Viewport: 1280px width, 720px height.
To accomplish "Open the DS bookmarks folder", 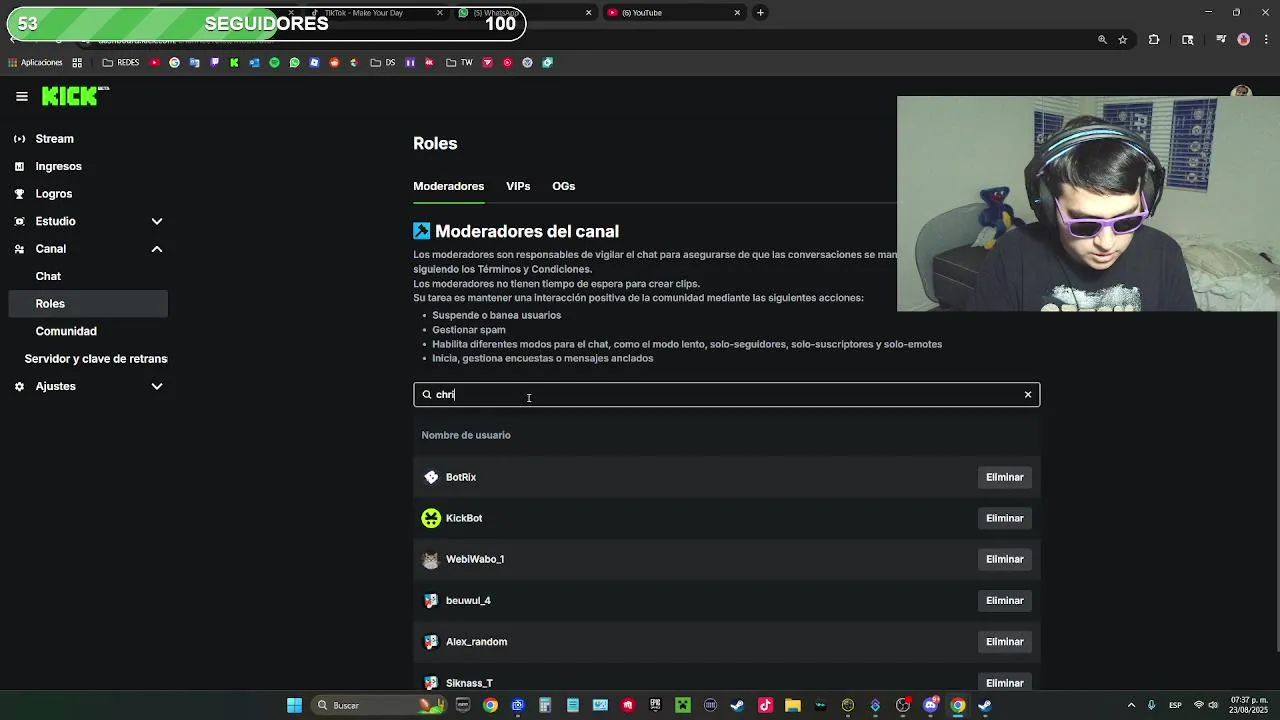I will point(382,62).
